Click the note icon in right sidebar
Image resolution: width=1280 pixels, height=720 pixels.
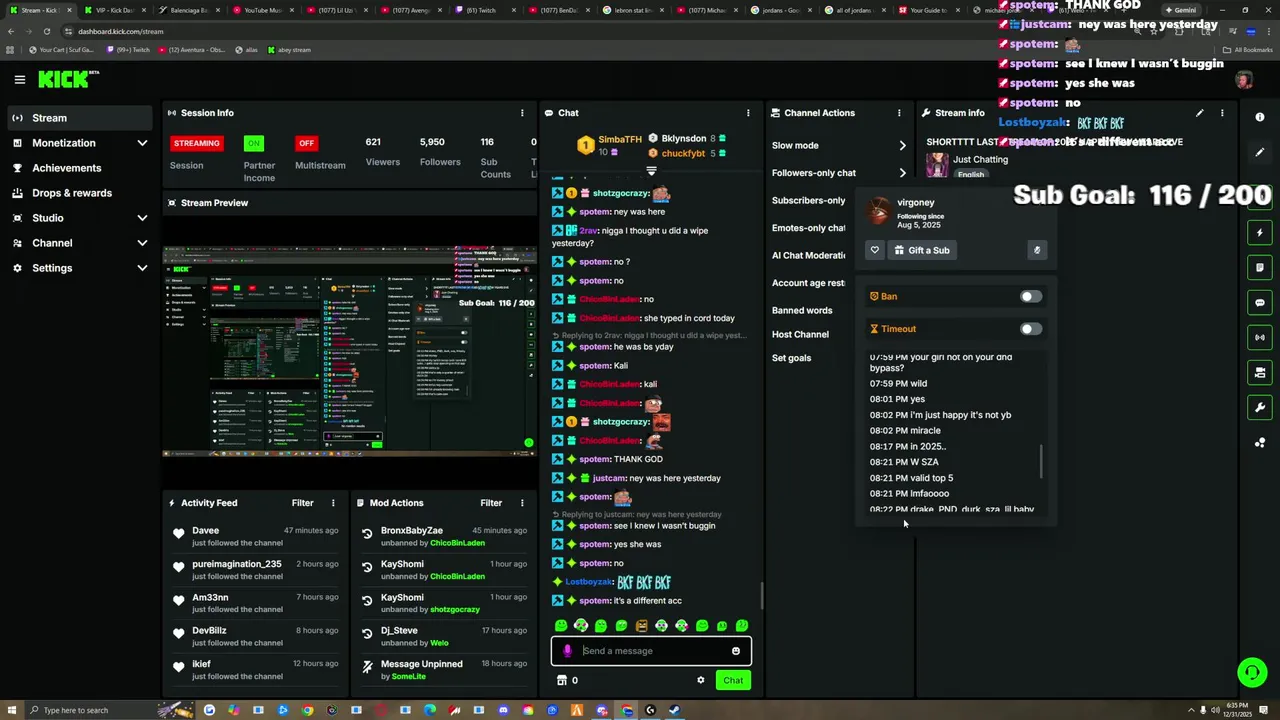click(1260, 268)
